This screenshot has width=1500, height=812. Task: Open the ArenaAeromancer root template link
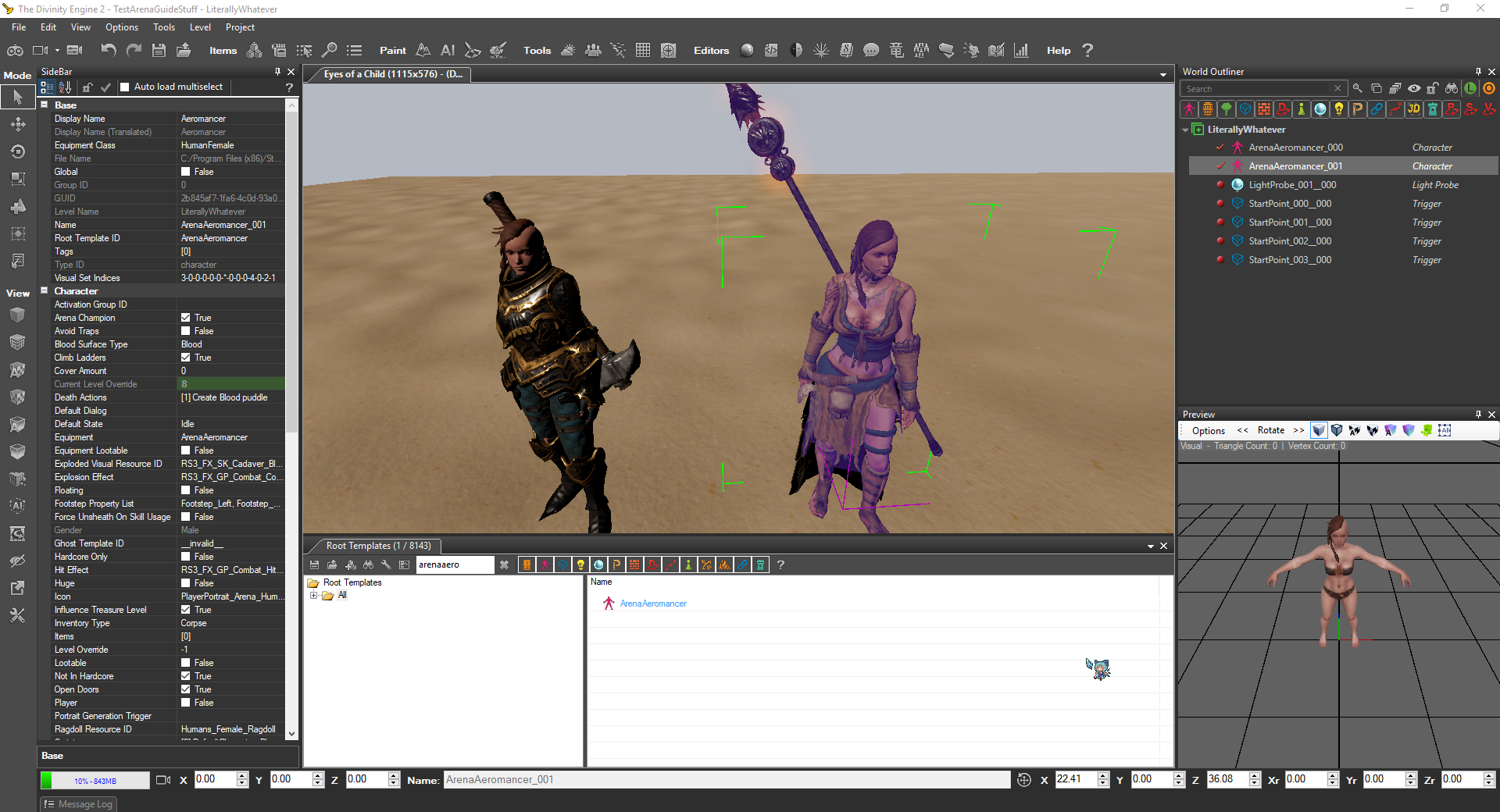[653, 604]
